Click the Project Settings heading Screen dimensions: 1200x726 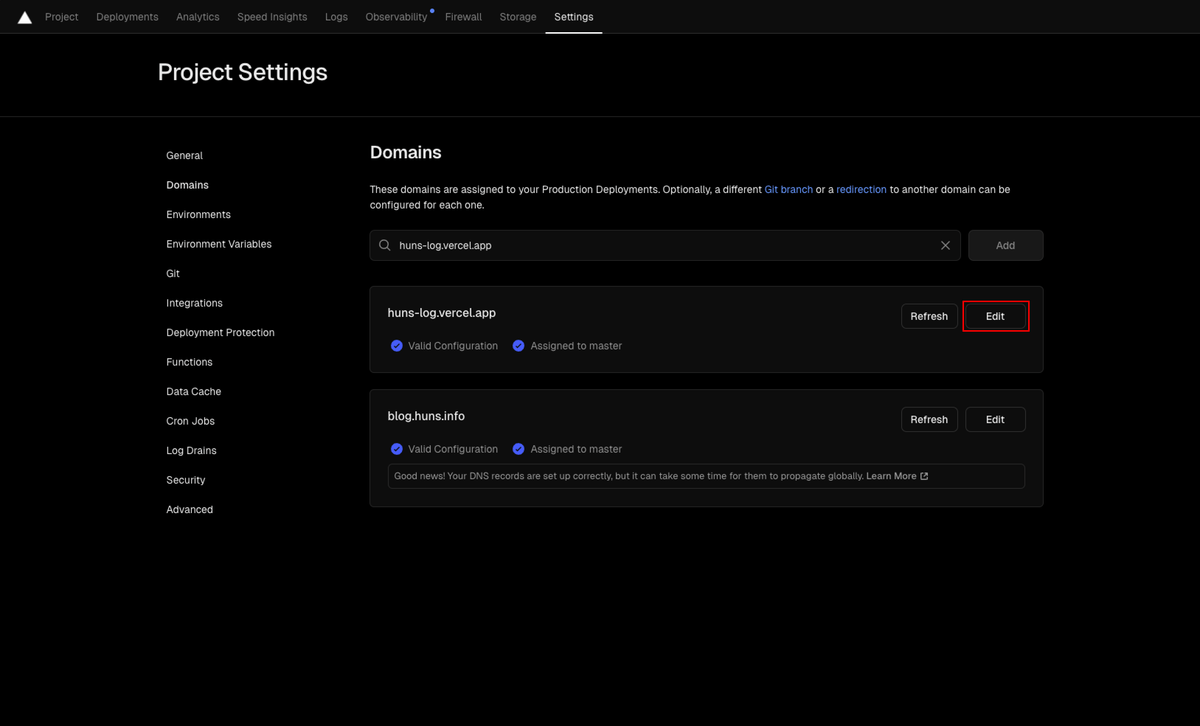click(x=243, y=72)
